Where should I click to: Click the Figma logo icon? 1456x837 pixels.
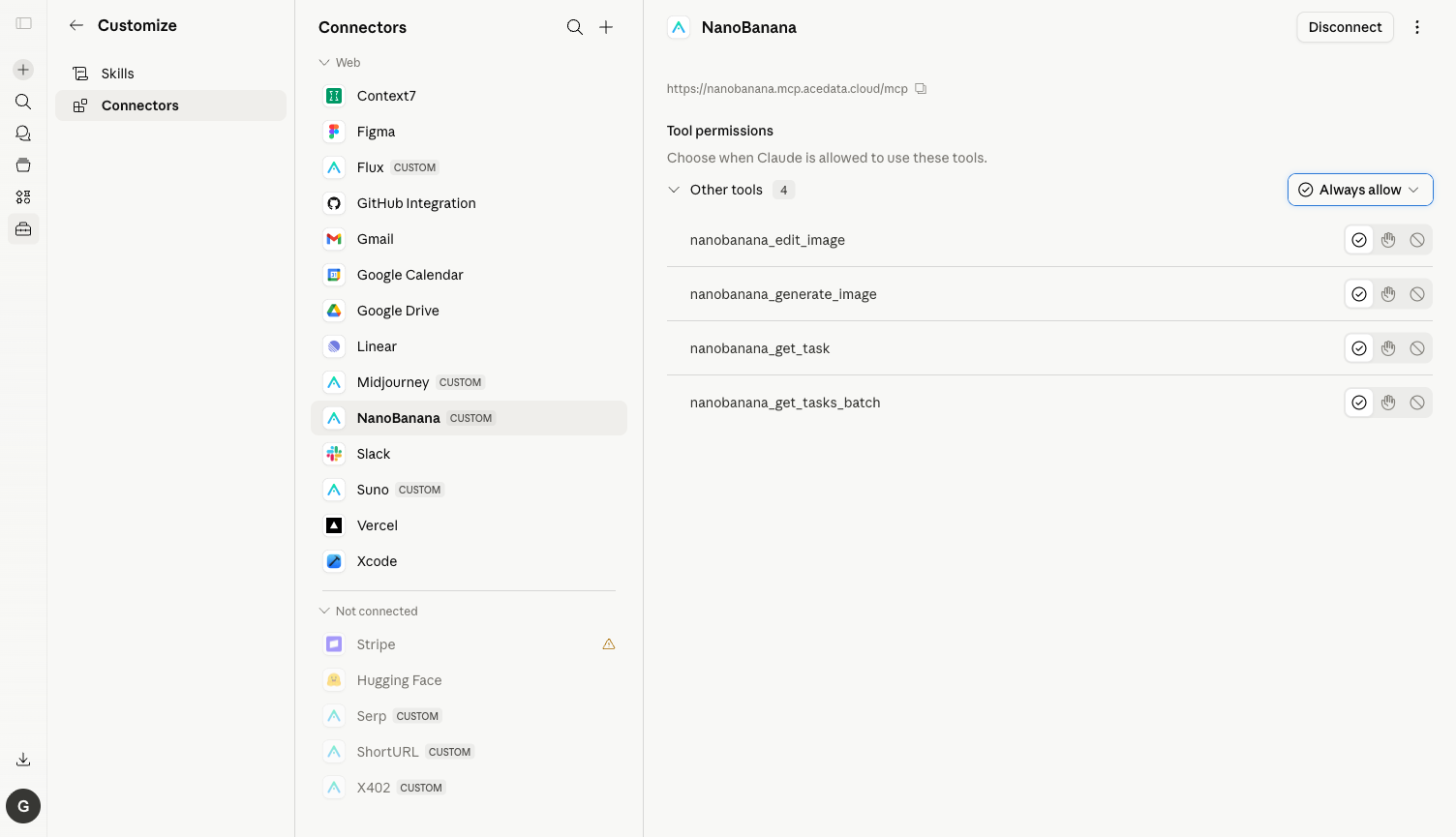(334, 132)
